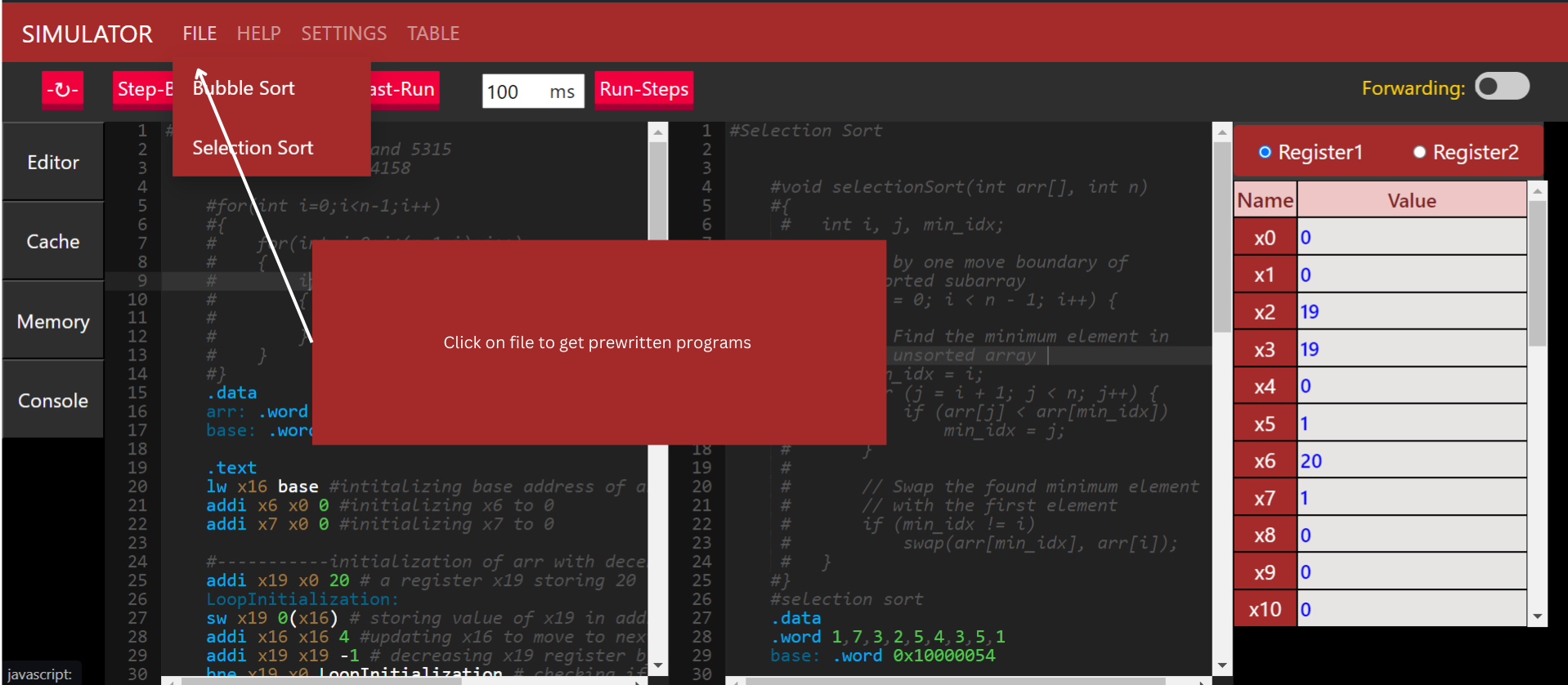
Task: Switch to the Cache tab
Action: [53, 242]
